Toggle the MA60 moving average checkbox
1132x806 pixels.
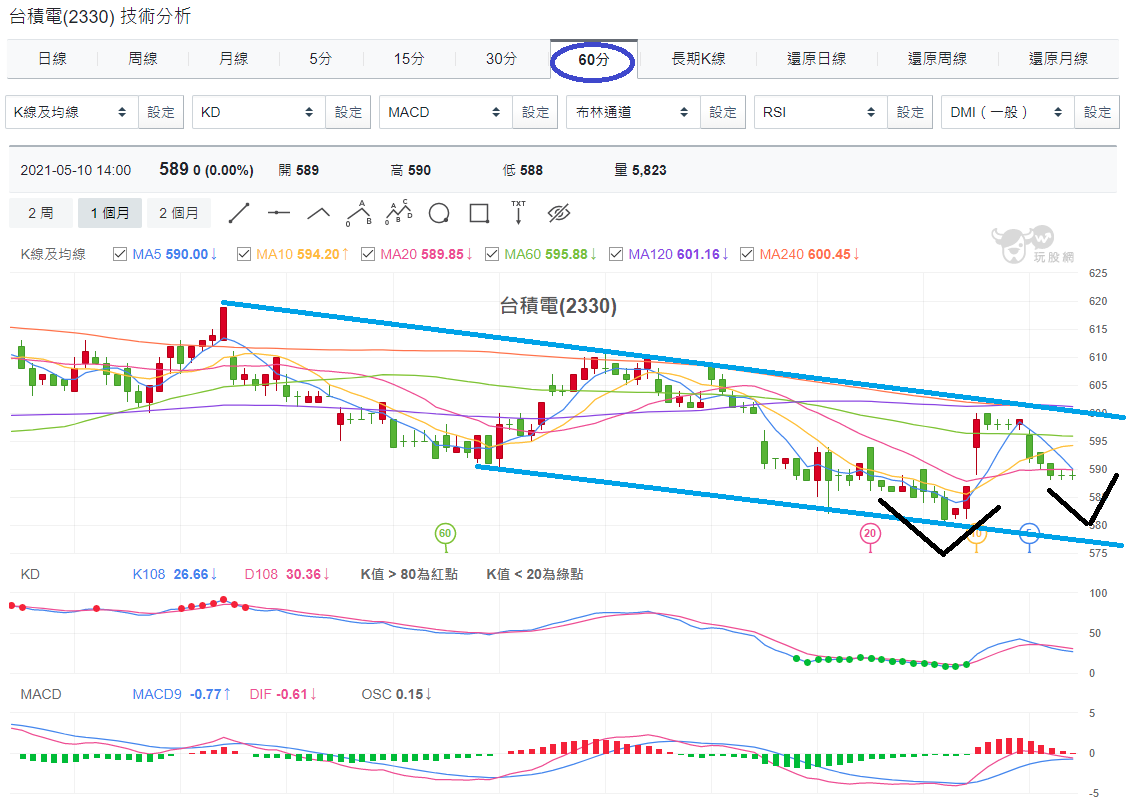(x=492, y=254)
